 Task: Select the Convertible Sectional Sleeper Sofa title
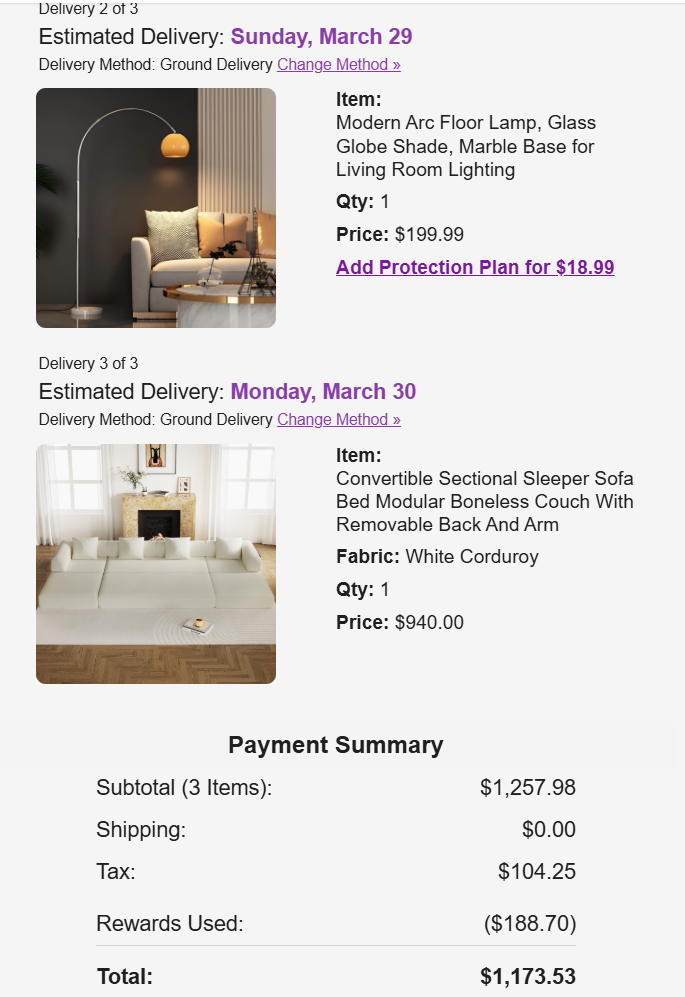[x=484, y=502]
